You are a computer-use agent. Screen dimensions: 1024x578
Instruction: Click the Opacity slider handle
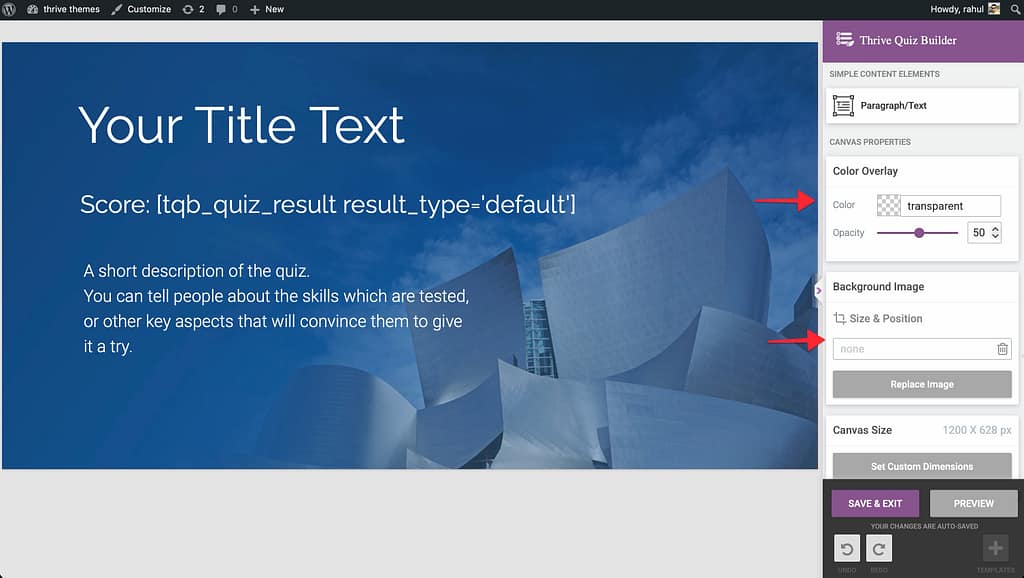[x=919, y=232]
